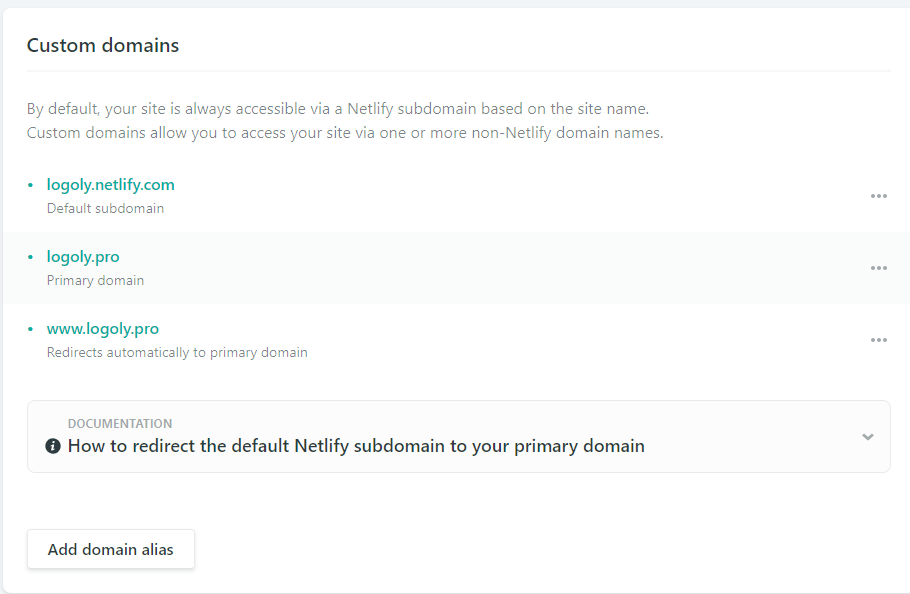
Task: Click the Custom domains heading
Action: click(x=103, y=45)
